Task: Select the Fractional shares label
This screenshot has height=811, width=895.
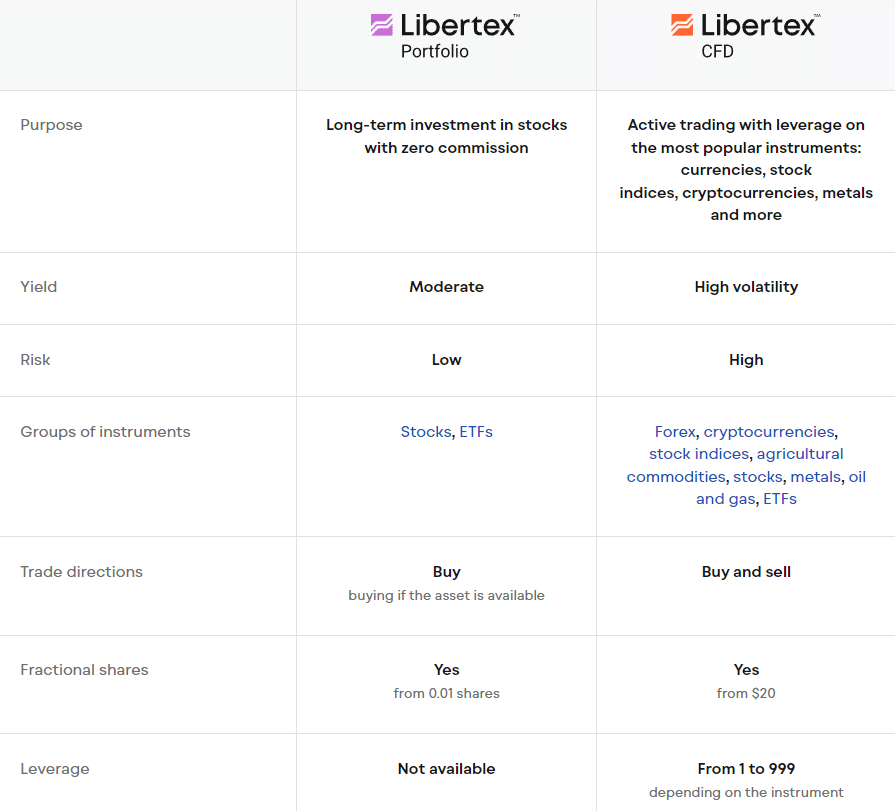Action: [x=84, y=669]
